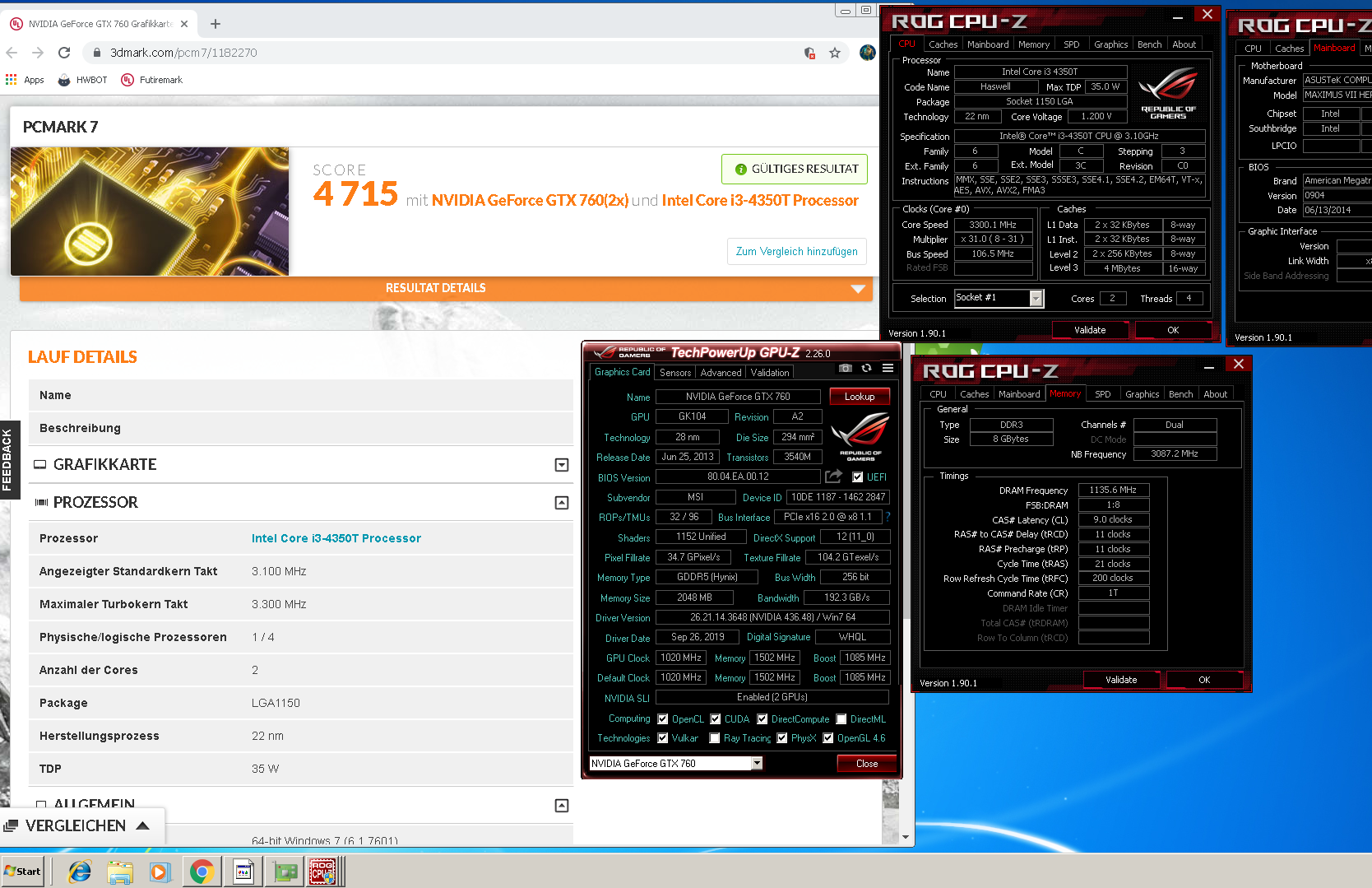Click Zum Vergleich hinzufügen button
The height and width of the screenshot is (888, 1372).
(x=796, y=252)
